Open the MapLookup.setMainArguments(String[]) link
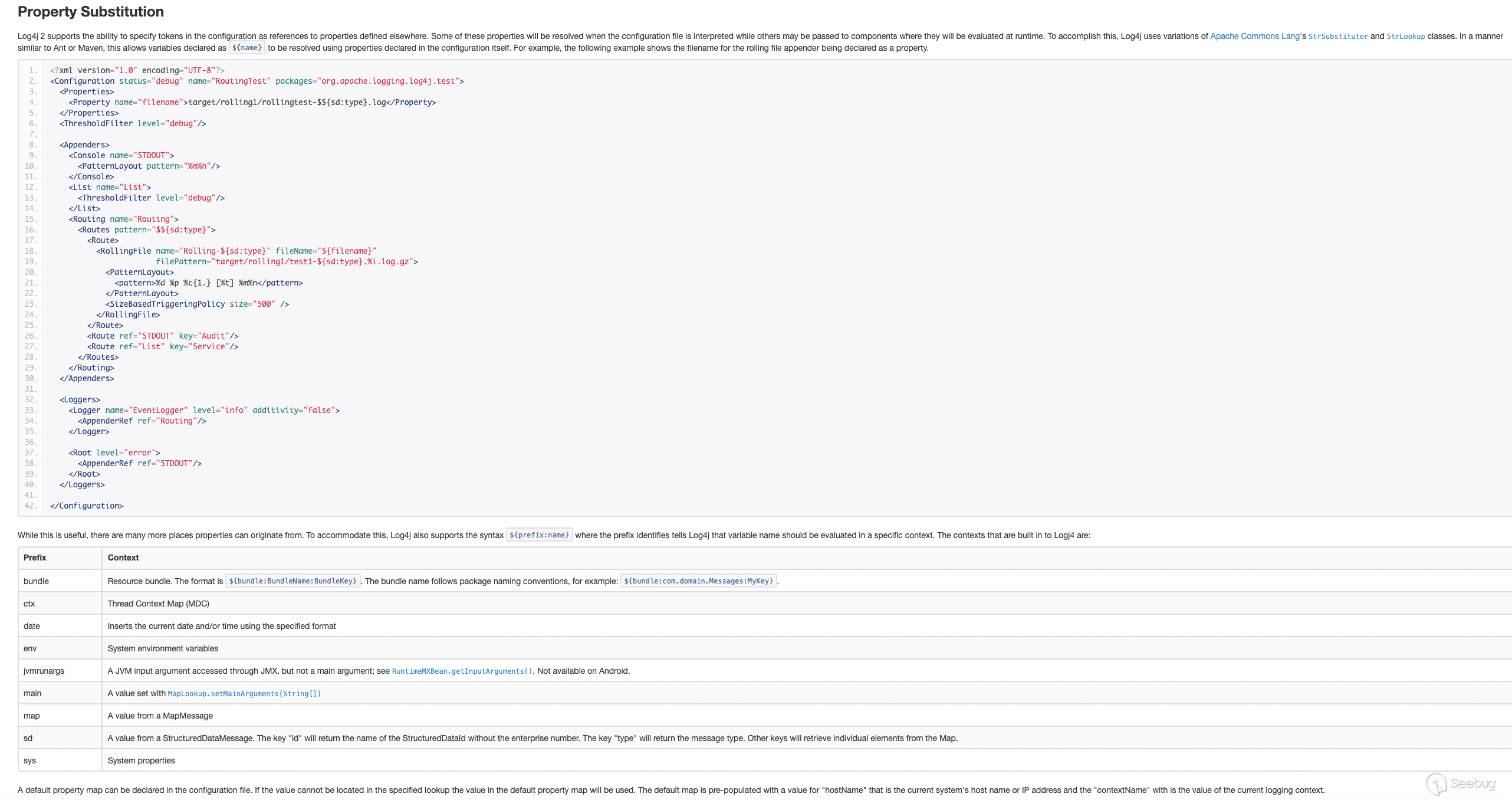This screenshot has width=1512, height=800. 244,693
